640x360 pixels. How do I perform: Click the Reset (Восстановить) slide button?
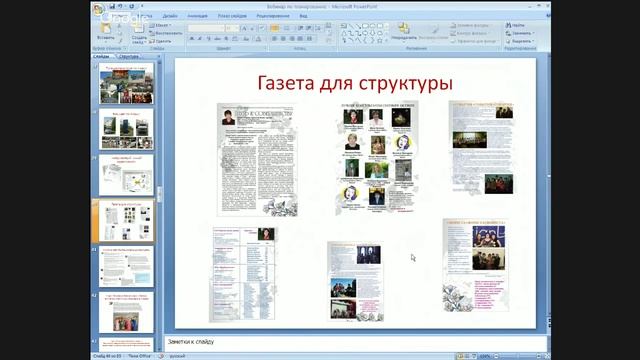(x=166, y=33)
